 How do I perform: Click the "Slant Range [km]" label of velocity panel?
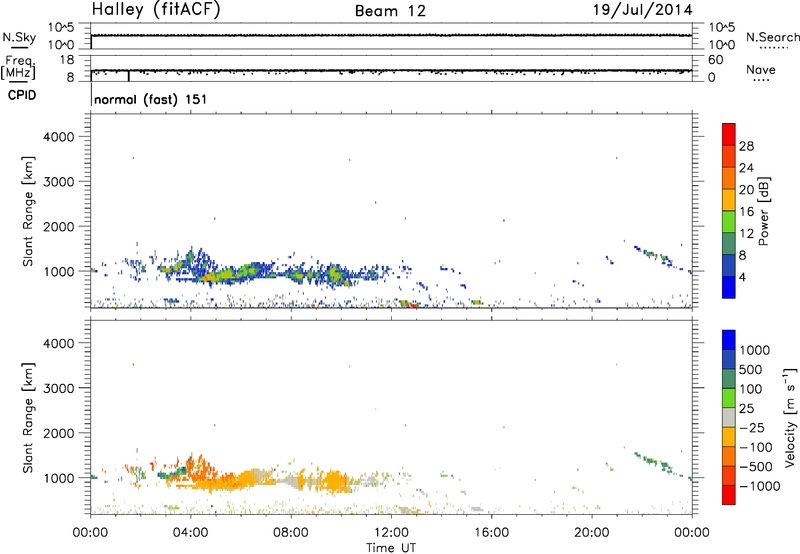coord(28,418)
